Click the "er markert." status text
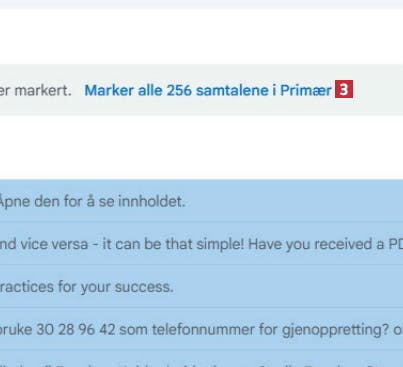This screenshot has height=367, width=403. point(36,90)
